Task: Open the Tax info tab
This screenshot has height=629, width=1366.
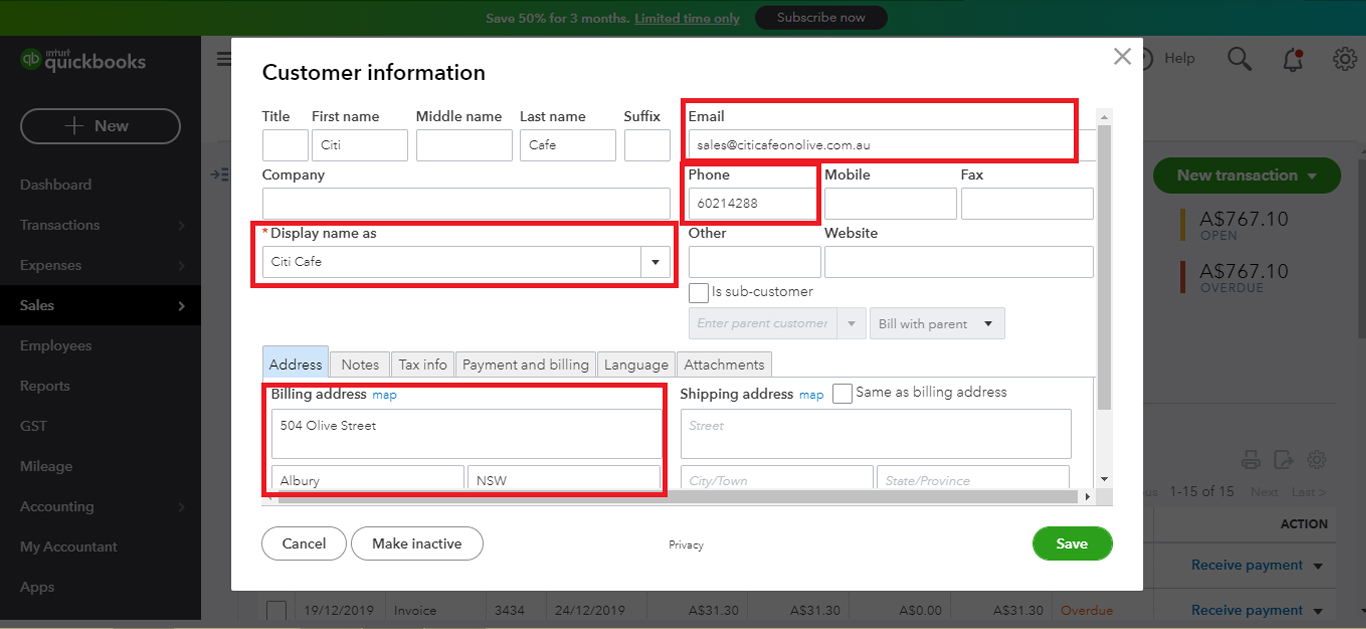Action: (x=423, y=364)
